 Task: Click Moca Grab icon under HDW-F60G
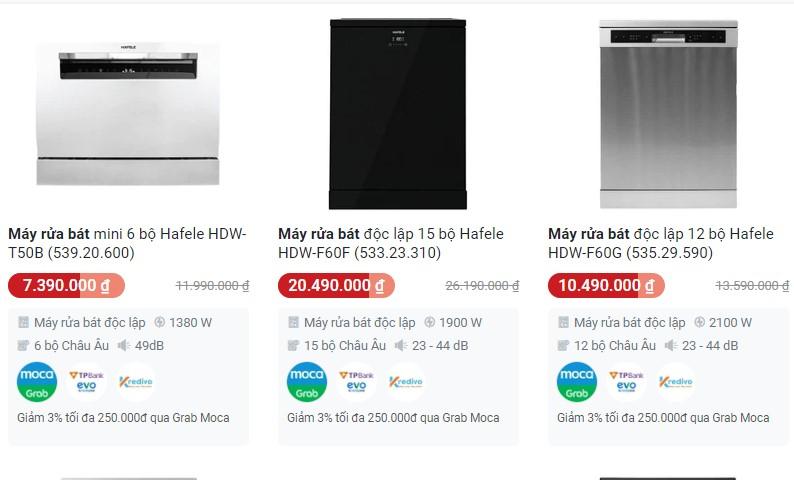pos(576,383)
